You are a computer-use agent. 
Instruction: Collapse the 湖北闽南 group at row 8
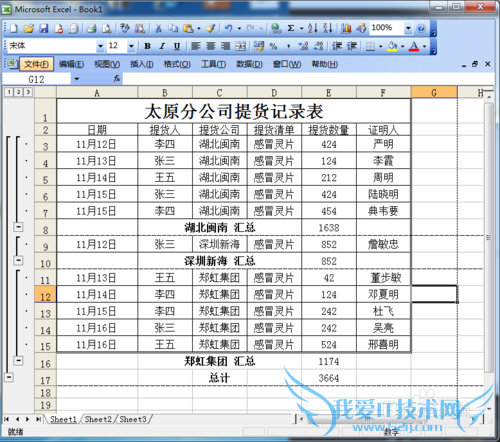(18, 227)
